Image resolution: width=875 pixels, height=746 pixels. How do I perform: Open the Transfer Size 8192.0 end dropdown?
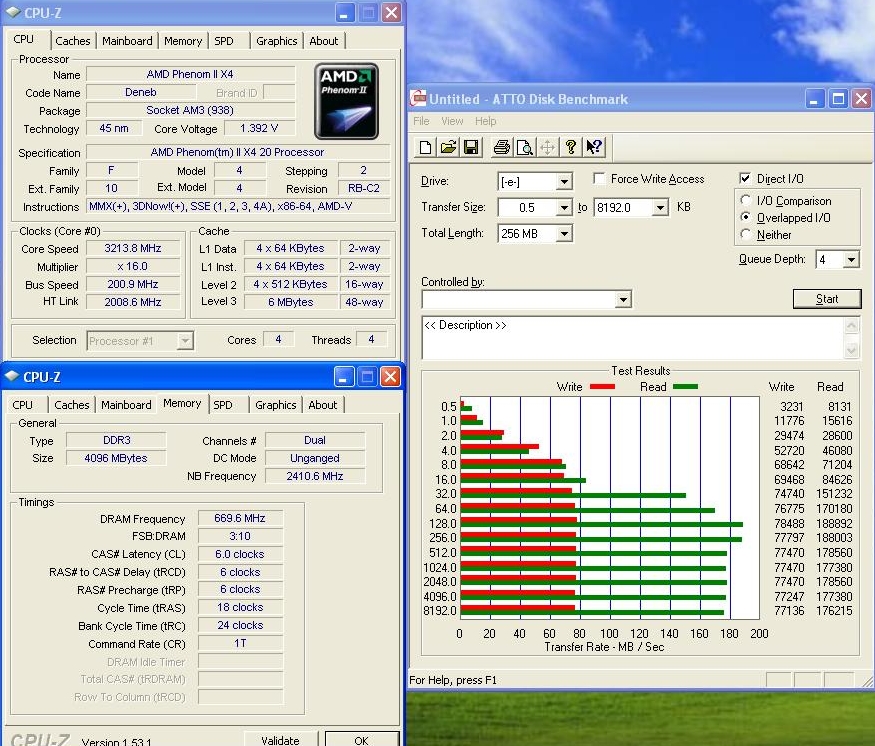pyautogui.click(x=660, y=208)
